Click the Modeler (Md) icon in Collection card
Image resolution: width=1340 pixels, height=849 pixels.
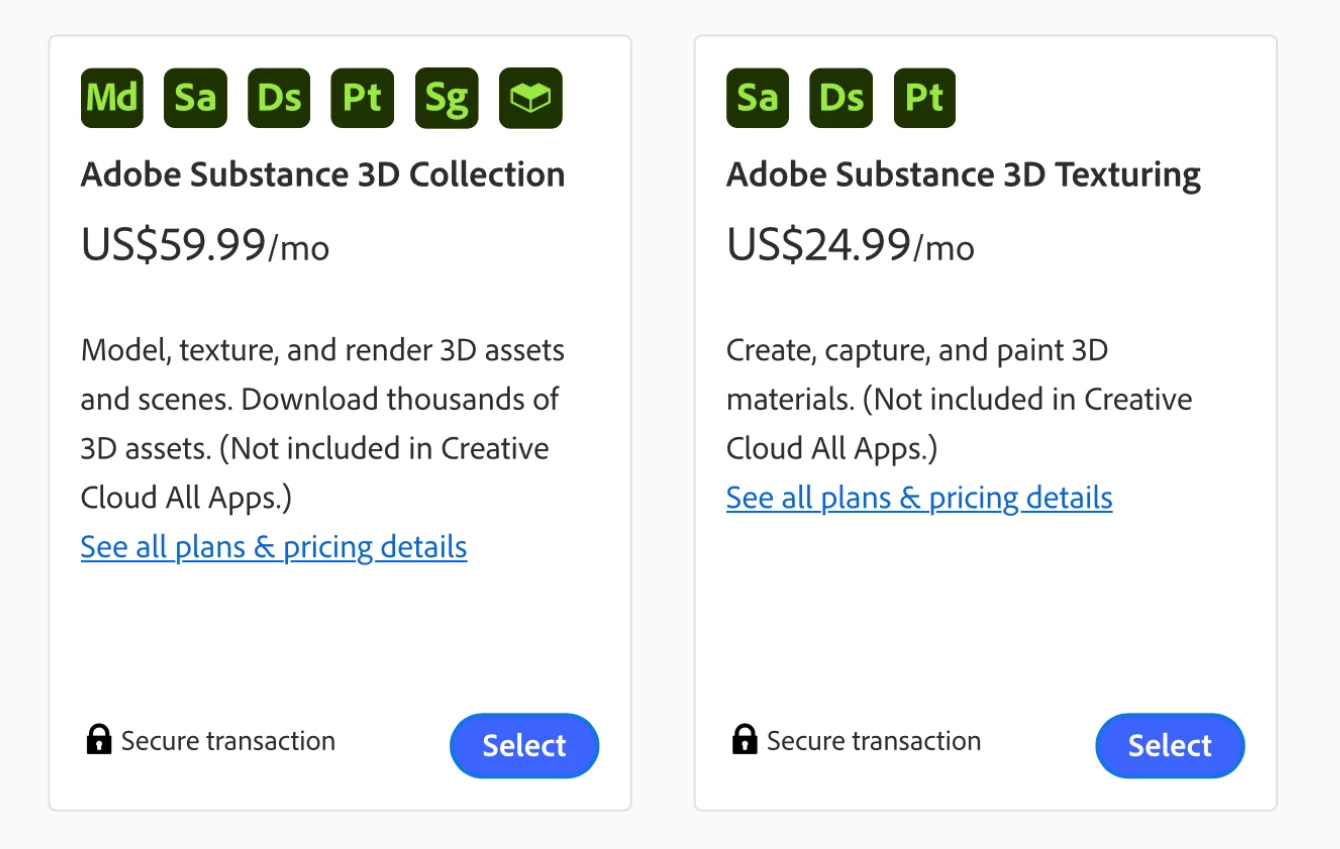coord(112,98)
